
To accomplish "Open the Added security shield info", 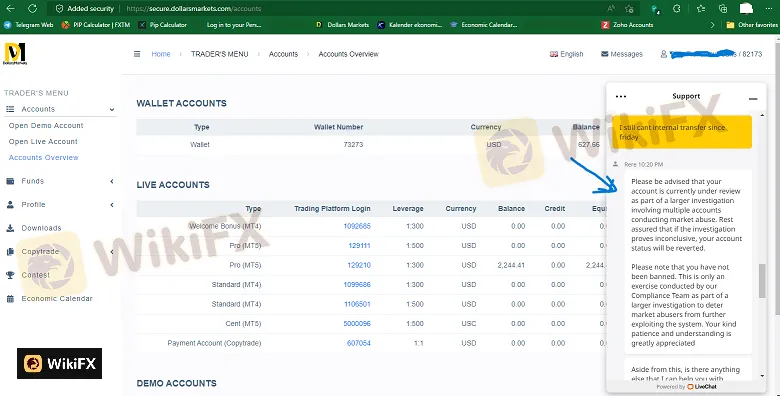I will [x=85, y=8].
